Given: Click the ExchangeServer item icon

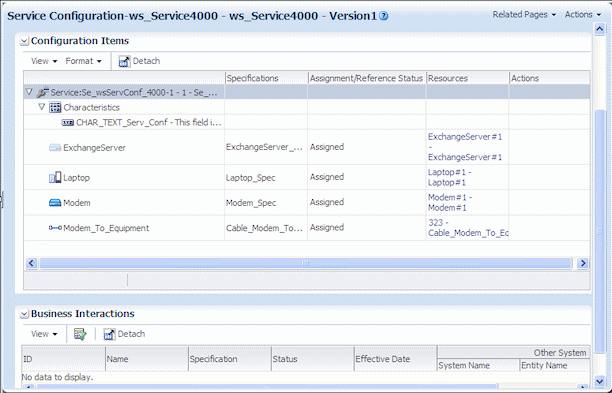Looking at the screenshot, I should point(55,148).
